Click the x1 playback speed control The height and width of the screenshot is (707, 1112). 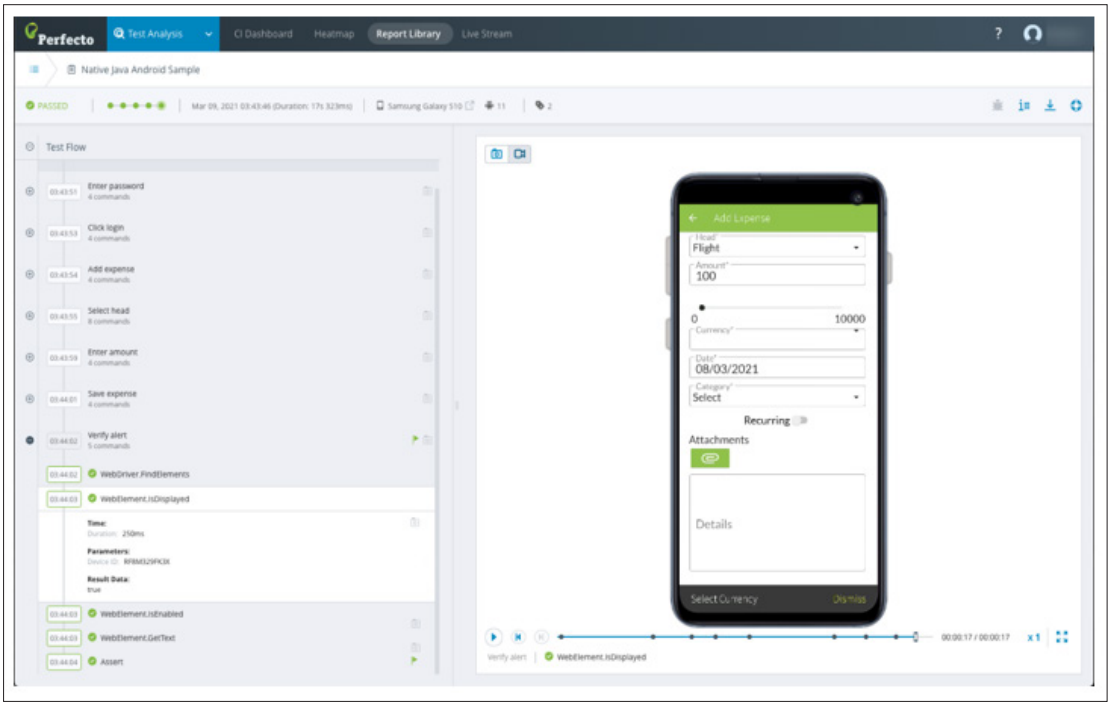pyautogui.click(x=1033, y=637)
